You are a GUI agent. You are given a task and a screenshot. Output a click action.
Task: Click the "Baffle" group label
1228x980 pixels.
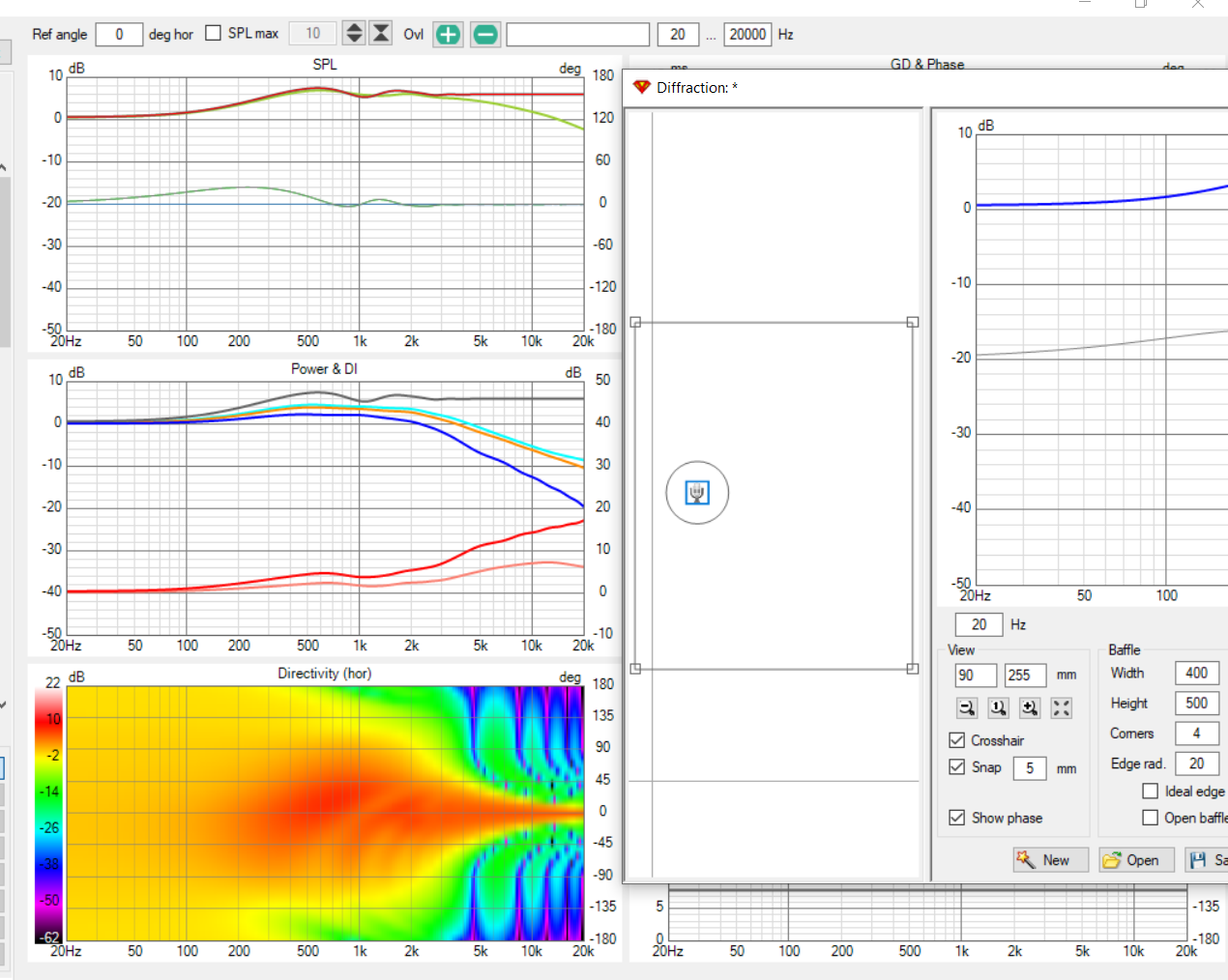pyautogui.click(x=1125, y=649)
